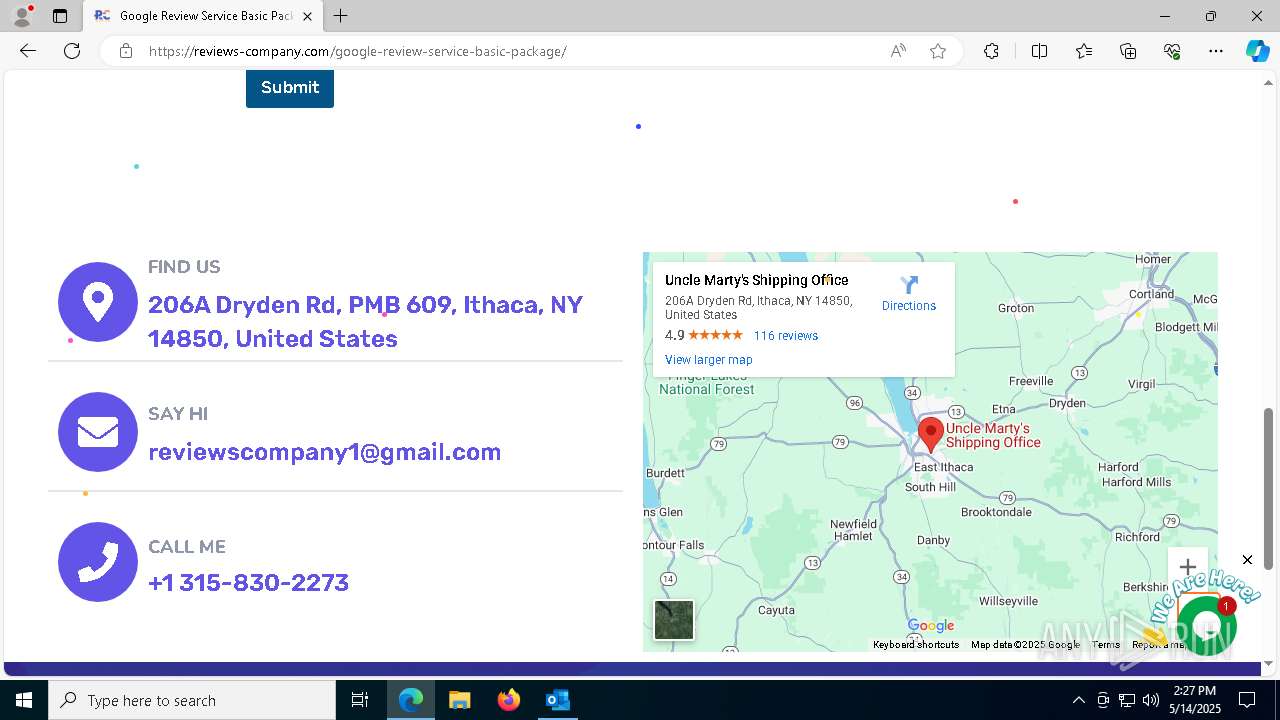Add this page to favorites star
The image size is (1280, 720).
coord(938,51)
